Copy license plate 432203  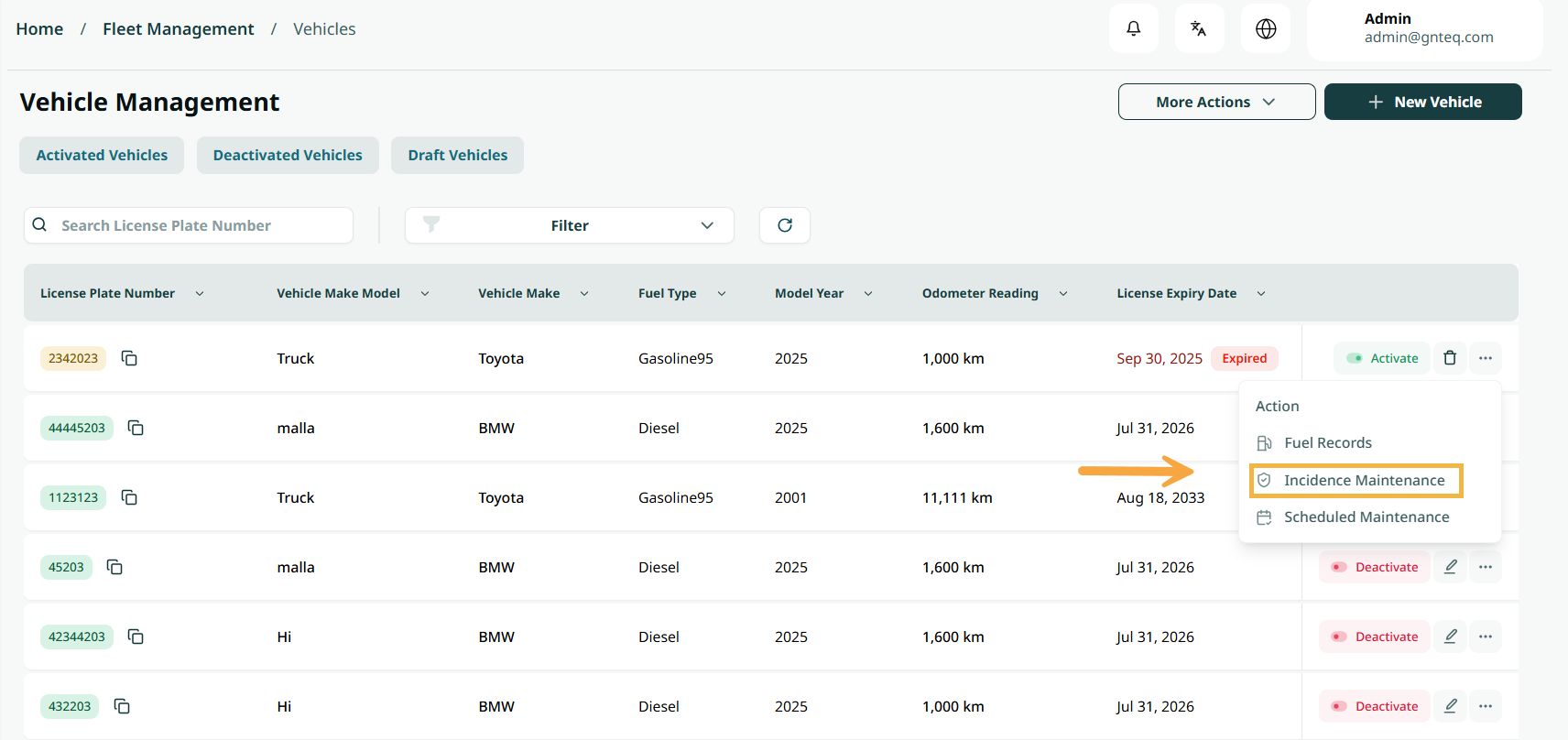(122, 706)
